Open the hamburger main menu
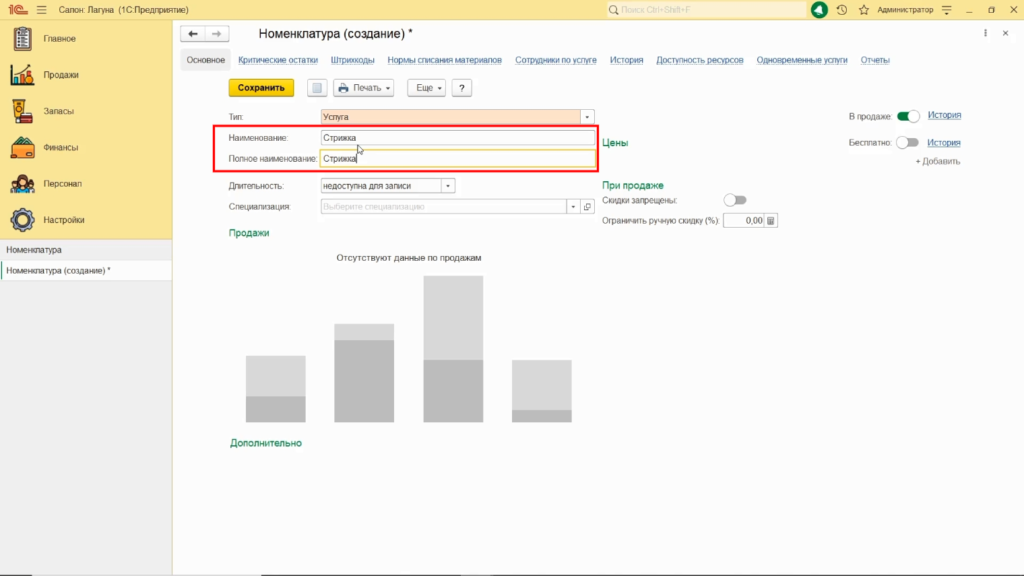Screen dimensions: 1024x576 click(x=42, y=10)
